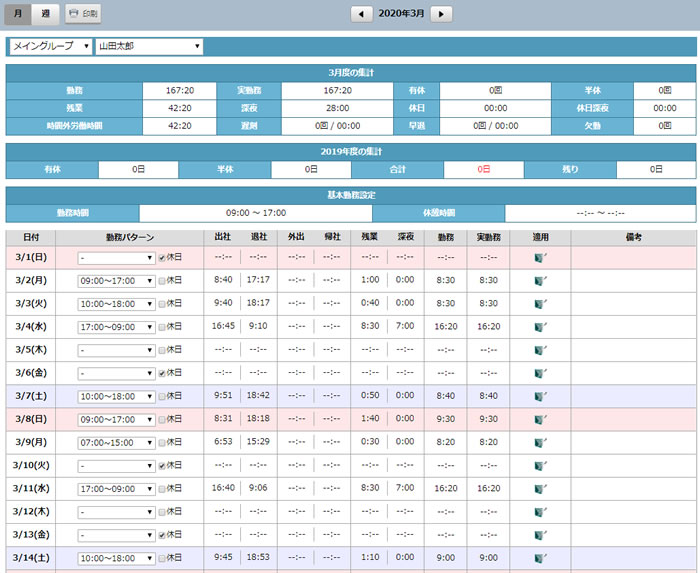The image size is (700, 573).
Task: Click the 印刷 print button
Action: point(83,14)
